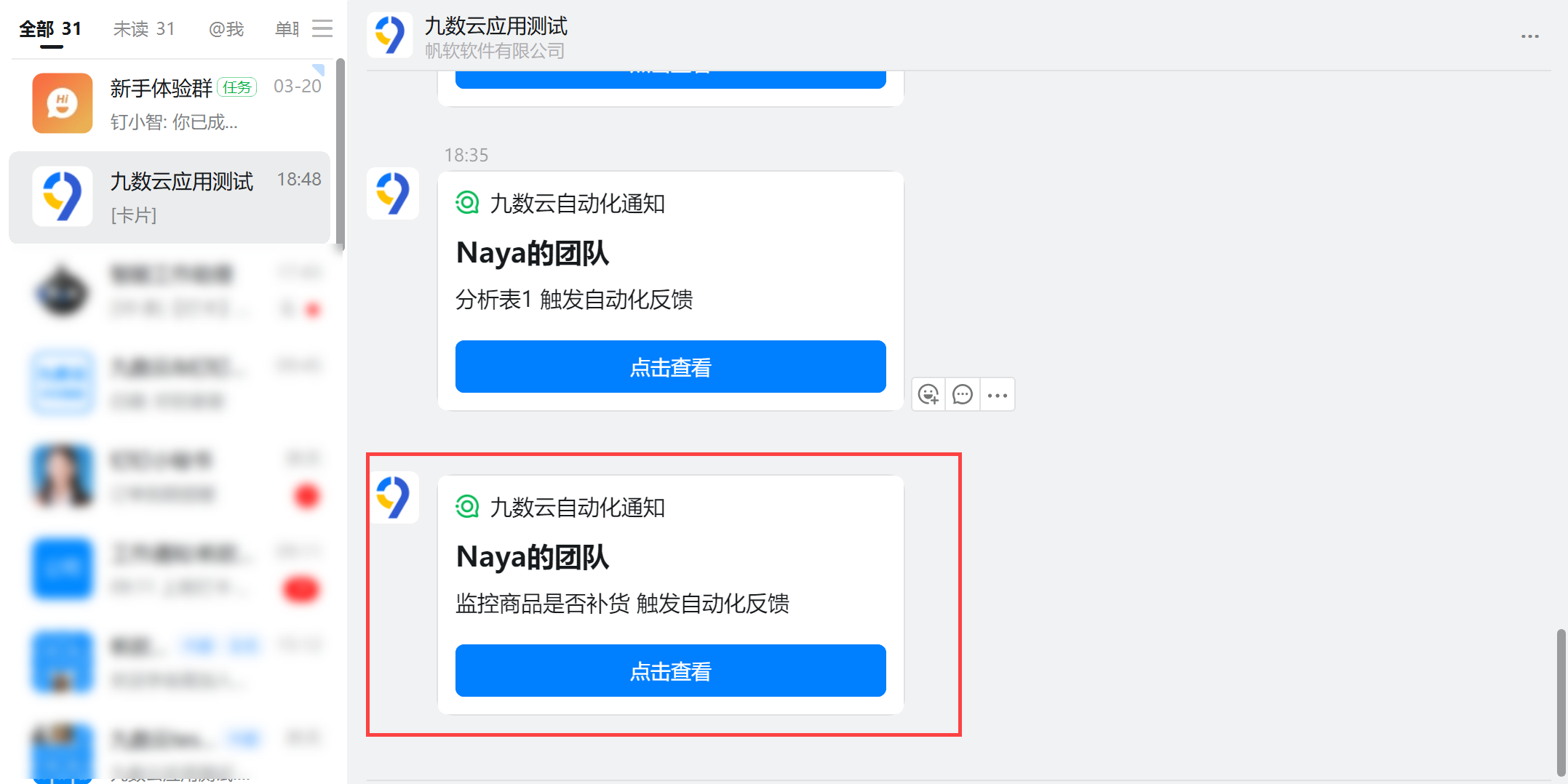The image size is (1568, 784).
Task: Open chat settings ellipsis at top right
Action: click(1529, 36)
